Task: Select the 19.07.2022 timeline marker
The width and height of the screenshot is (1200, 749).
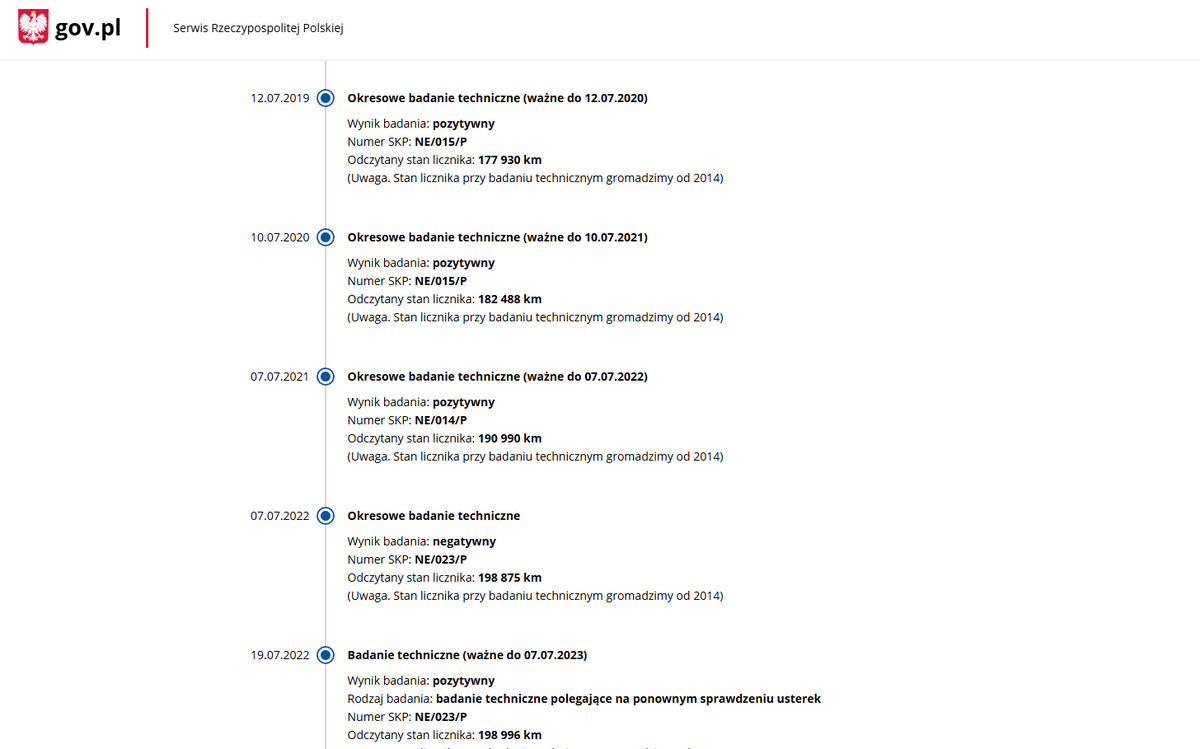Action: [x=325, y=655]
